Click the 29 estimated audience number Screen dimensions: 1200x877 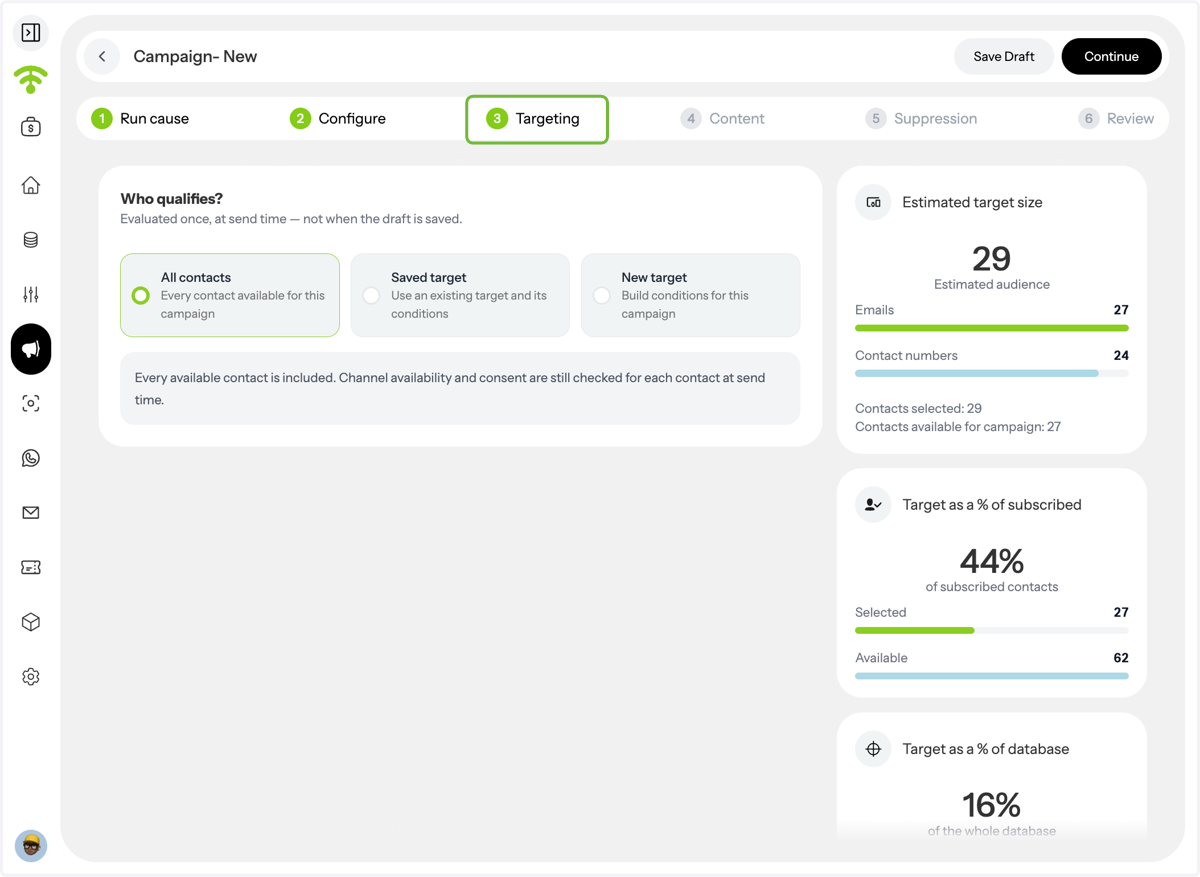pos(991,259)
